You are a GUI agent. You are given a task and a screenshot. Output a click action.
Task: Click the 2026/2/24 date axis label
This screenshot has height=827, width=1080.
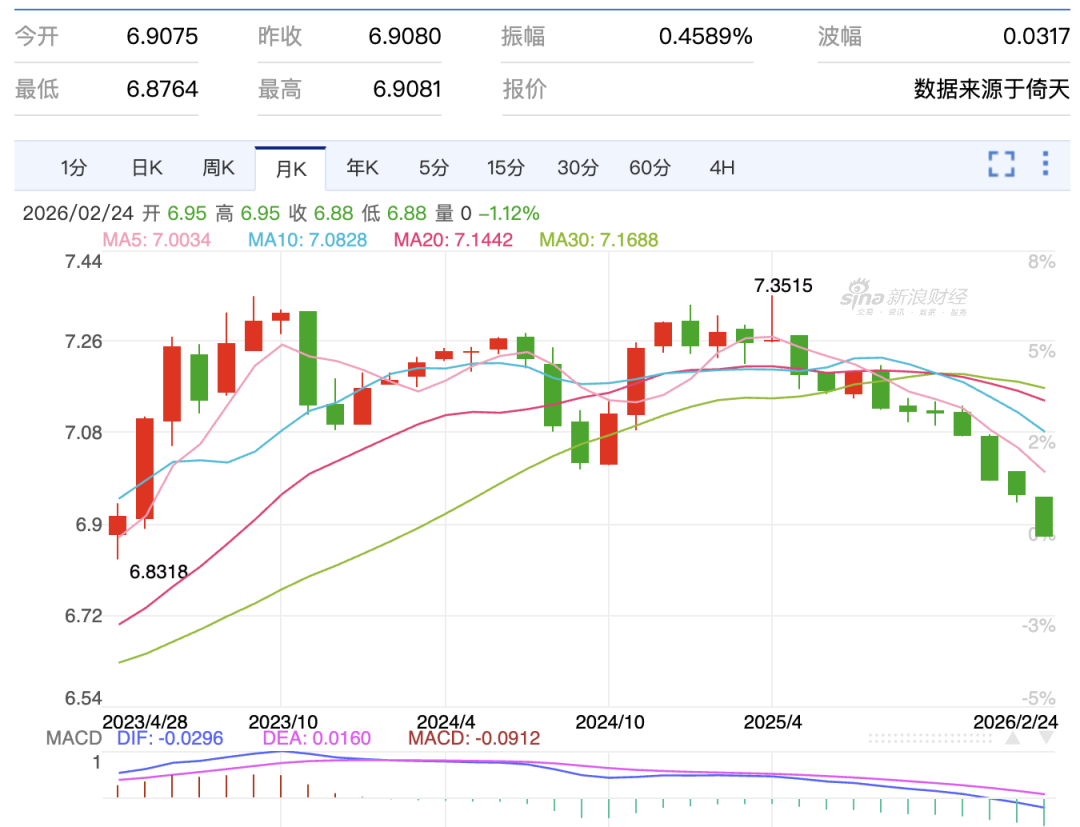[1015, 722]
